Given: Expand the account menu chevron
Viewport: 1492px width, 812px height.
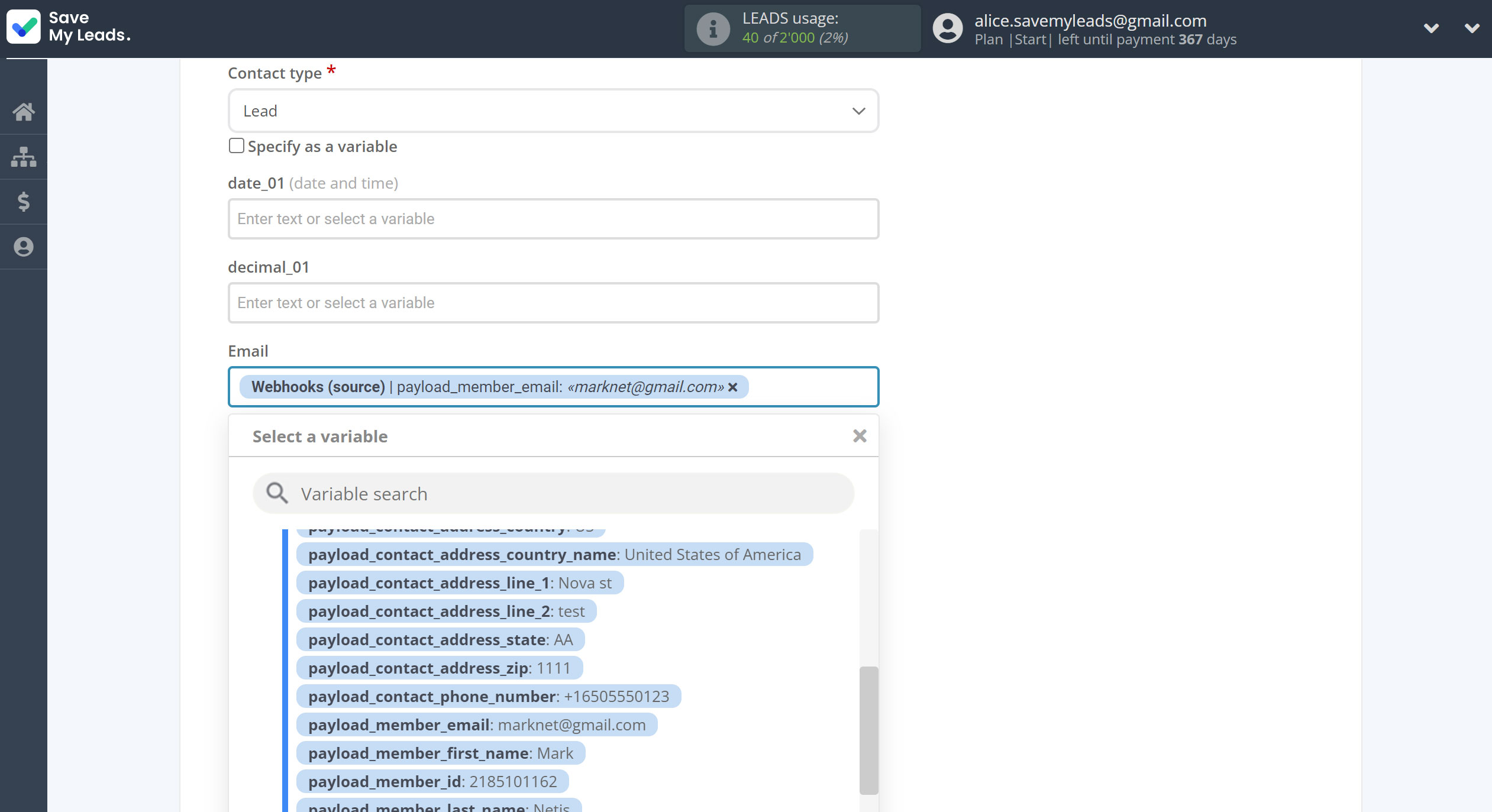Looking at the screenshot, I should pyautogui.click(x=1430, y=28).
